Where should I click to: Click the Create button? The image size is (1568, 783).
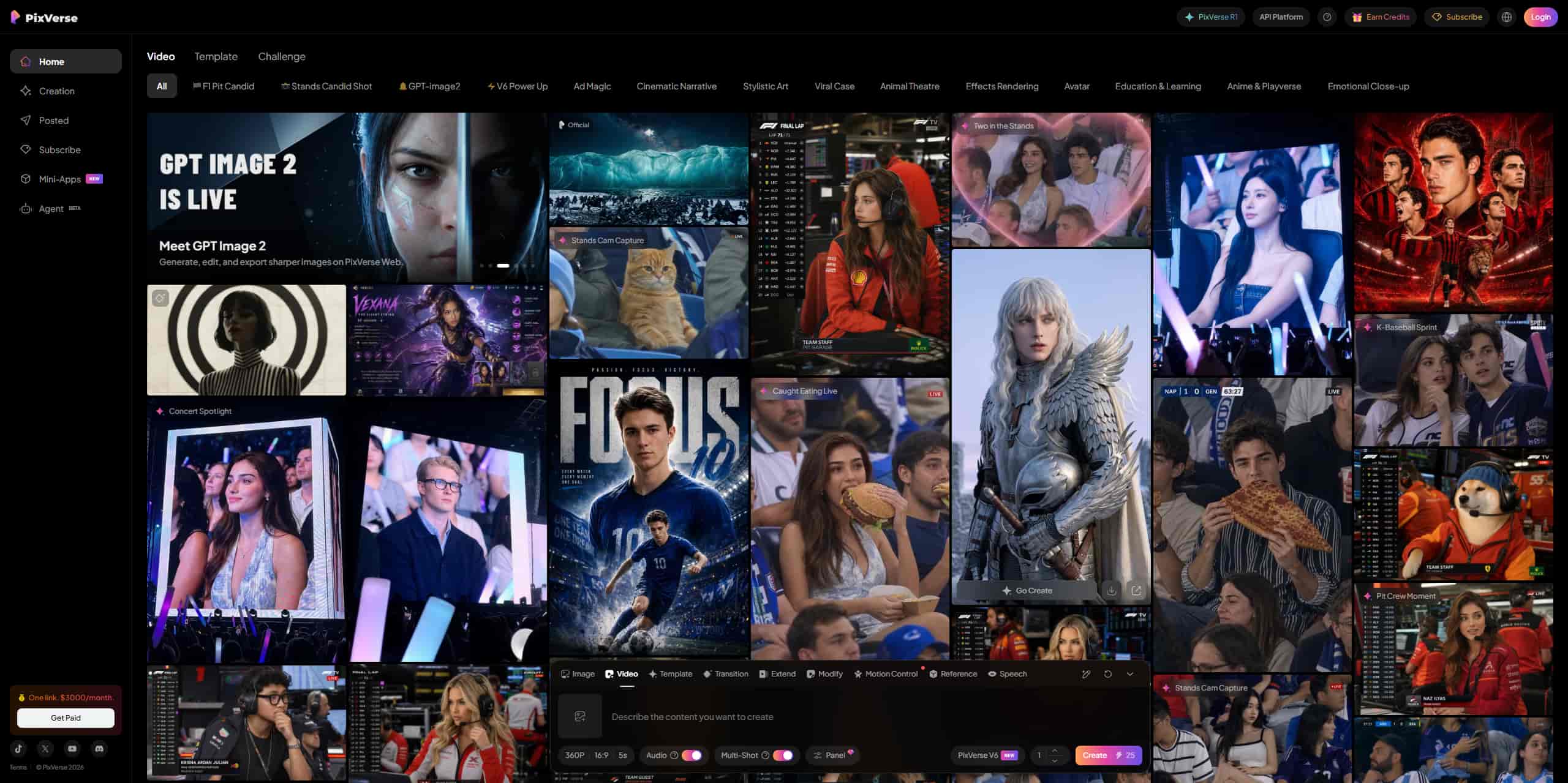(1108, 755)
